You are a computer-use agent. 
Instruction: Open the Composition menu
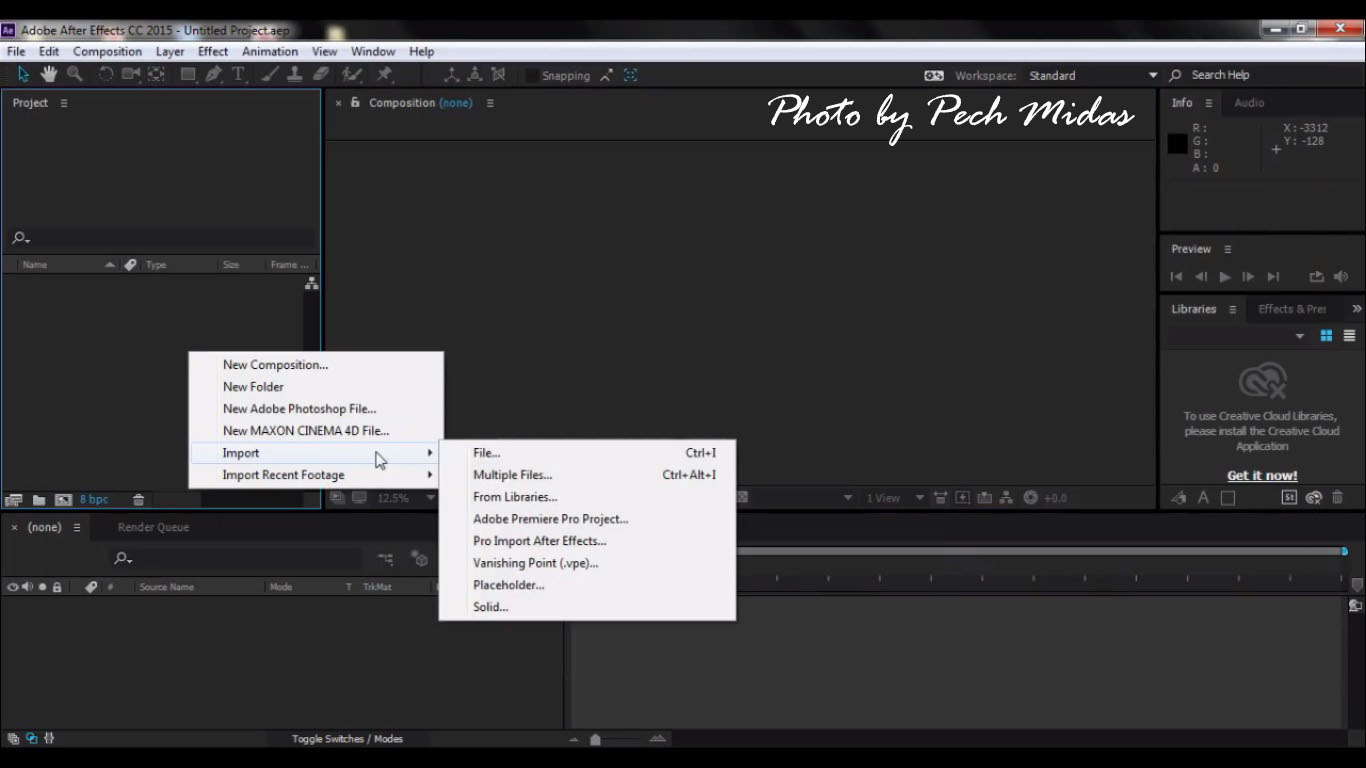107,51
